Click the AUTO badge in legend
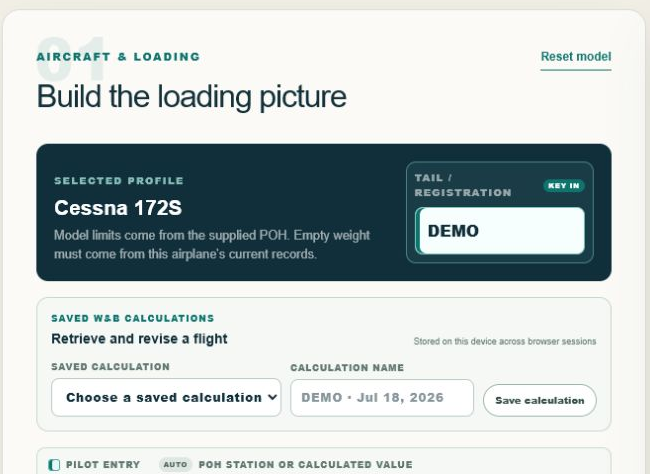The height and width of the screenshot is (474, 650). click(175, 464)
